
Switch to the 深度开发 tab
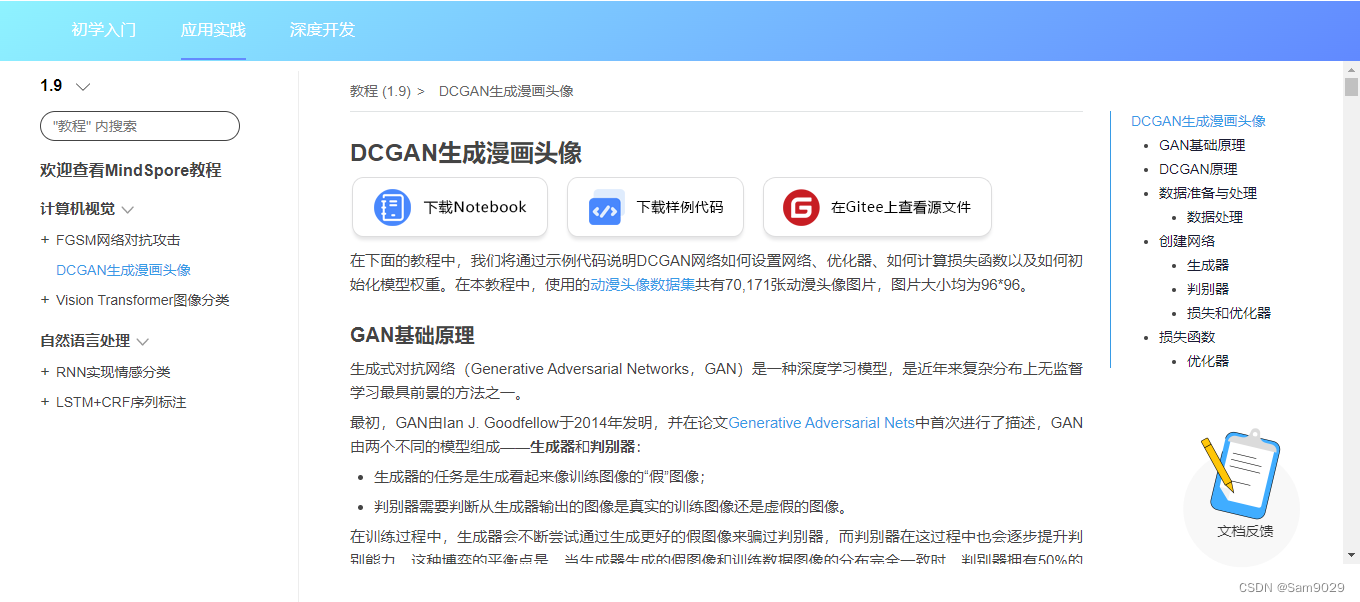coord(321,31)
